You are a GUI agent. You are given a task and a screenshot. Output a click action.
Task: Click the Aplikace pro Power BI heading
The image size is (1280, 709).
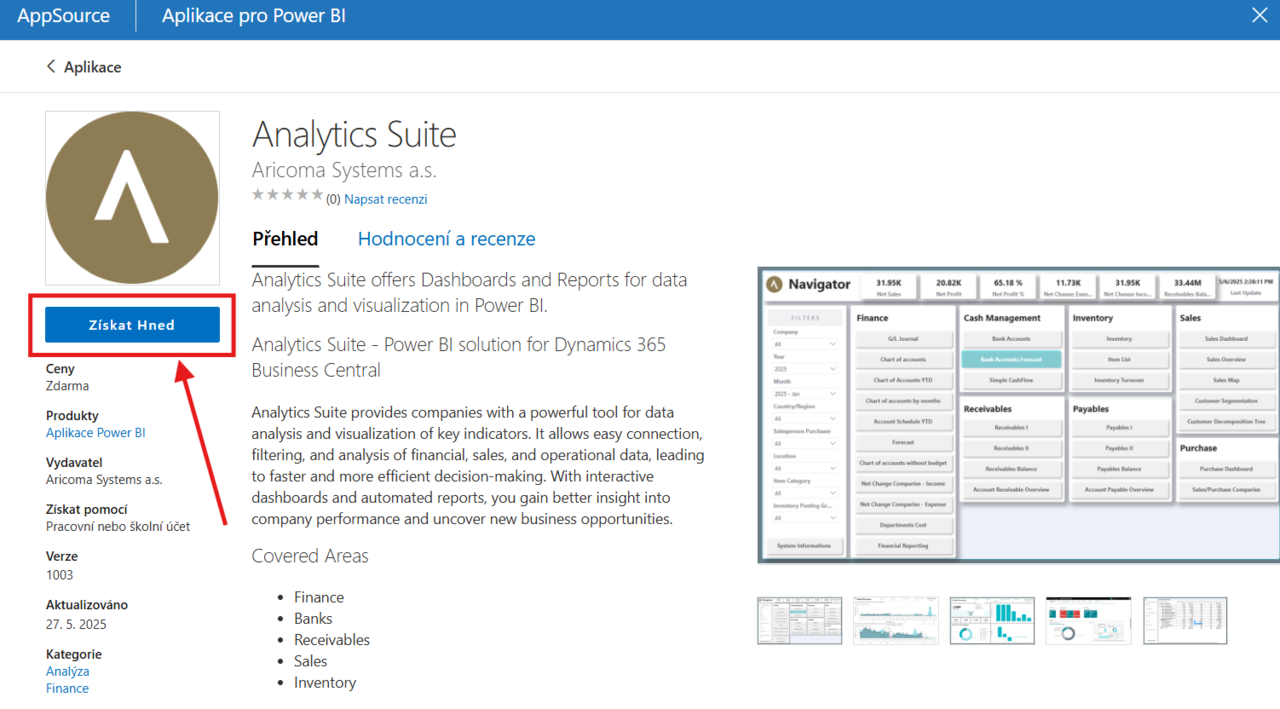(x=254, y=16)
